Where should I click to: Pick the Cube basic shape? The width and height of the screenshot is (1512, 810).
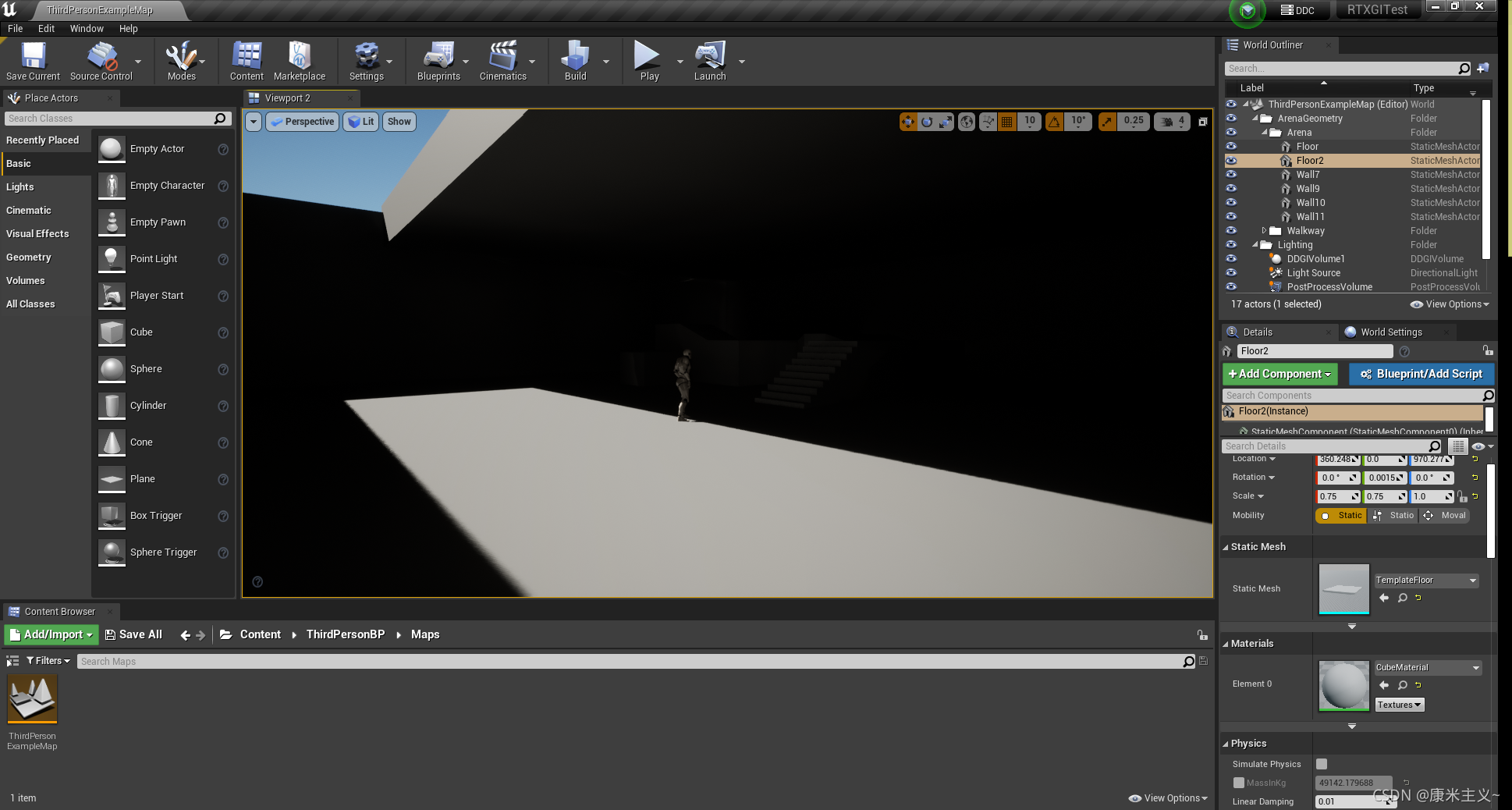pyautogui.click(x=141, y=332)
